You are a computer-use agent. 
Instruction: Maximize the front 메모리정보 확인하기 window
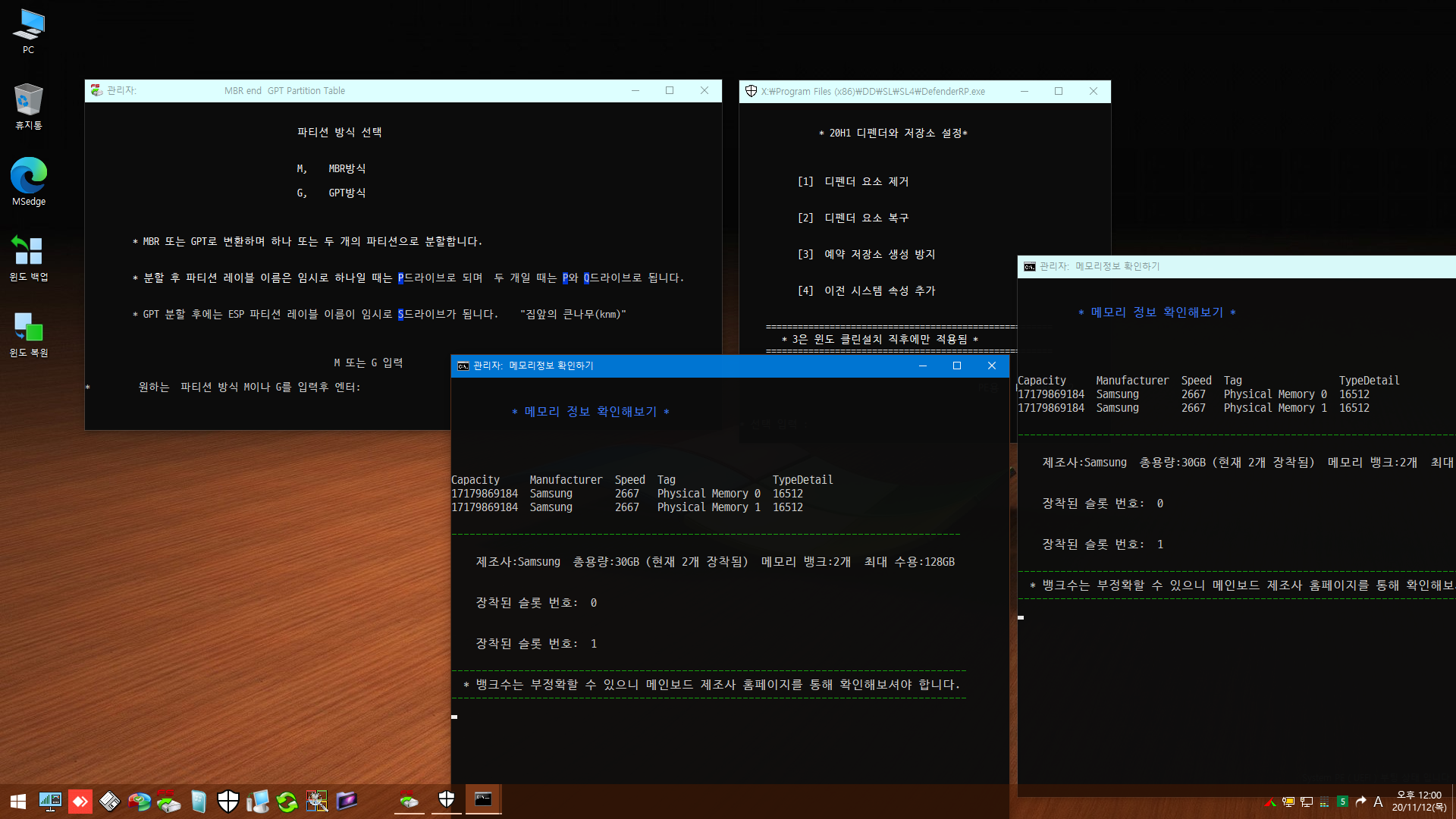[957, 366]
